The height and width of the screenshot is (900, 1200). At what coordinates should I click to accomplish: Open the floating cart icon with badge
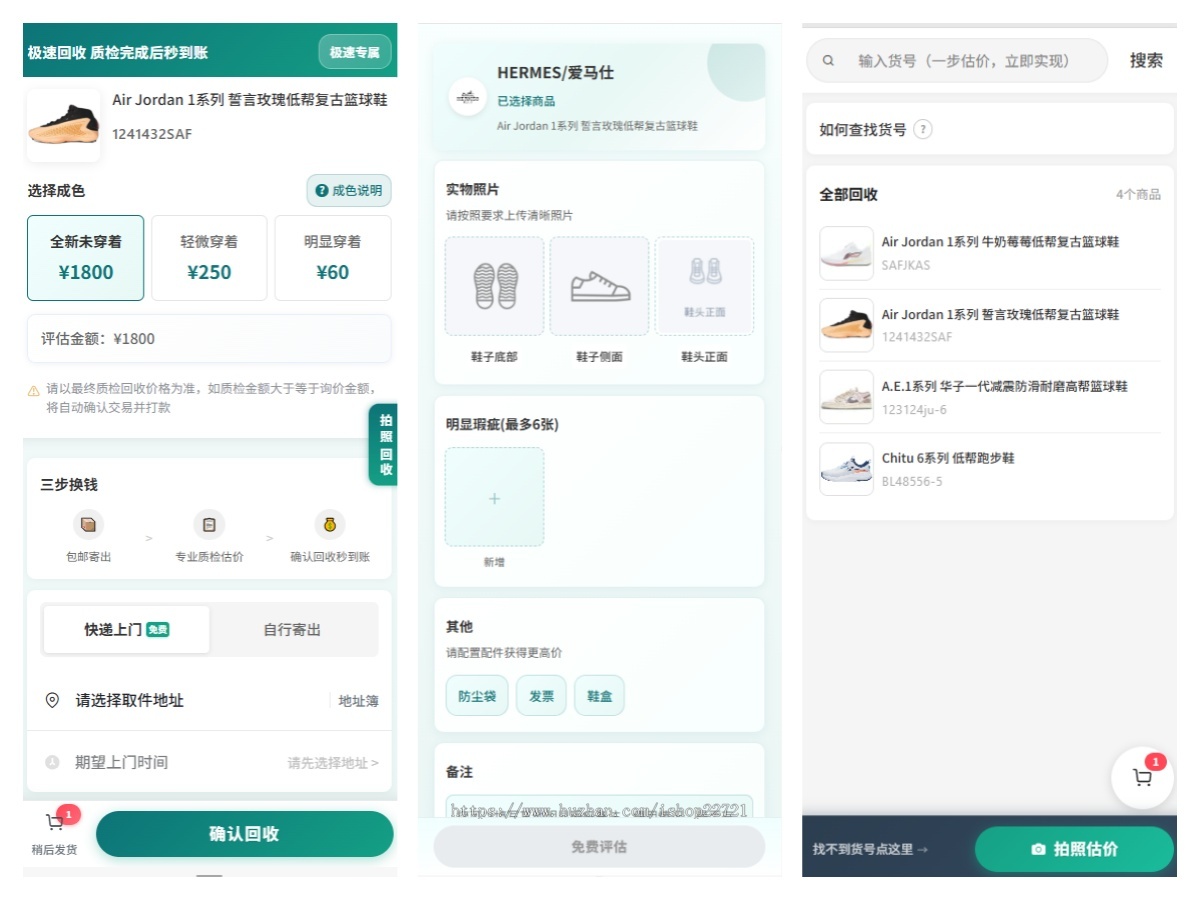coord(1143,777)
